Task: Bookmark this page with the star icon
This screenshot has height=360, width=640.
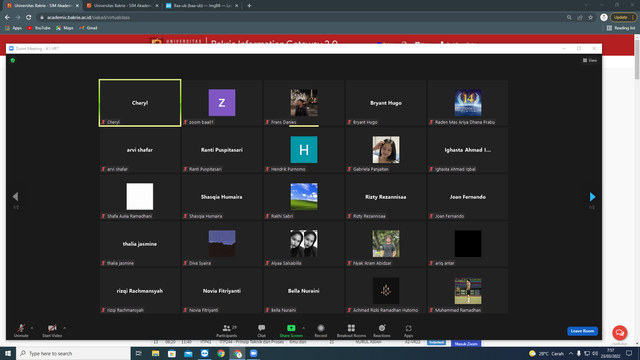Action: pyautogui.click(x=590, y=18)
